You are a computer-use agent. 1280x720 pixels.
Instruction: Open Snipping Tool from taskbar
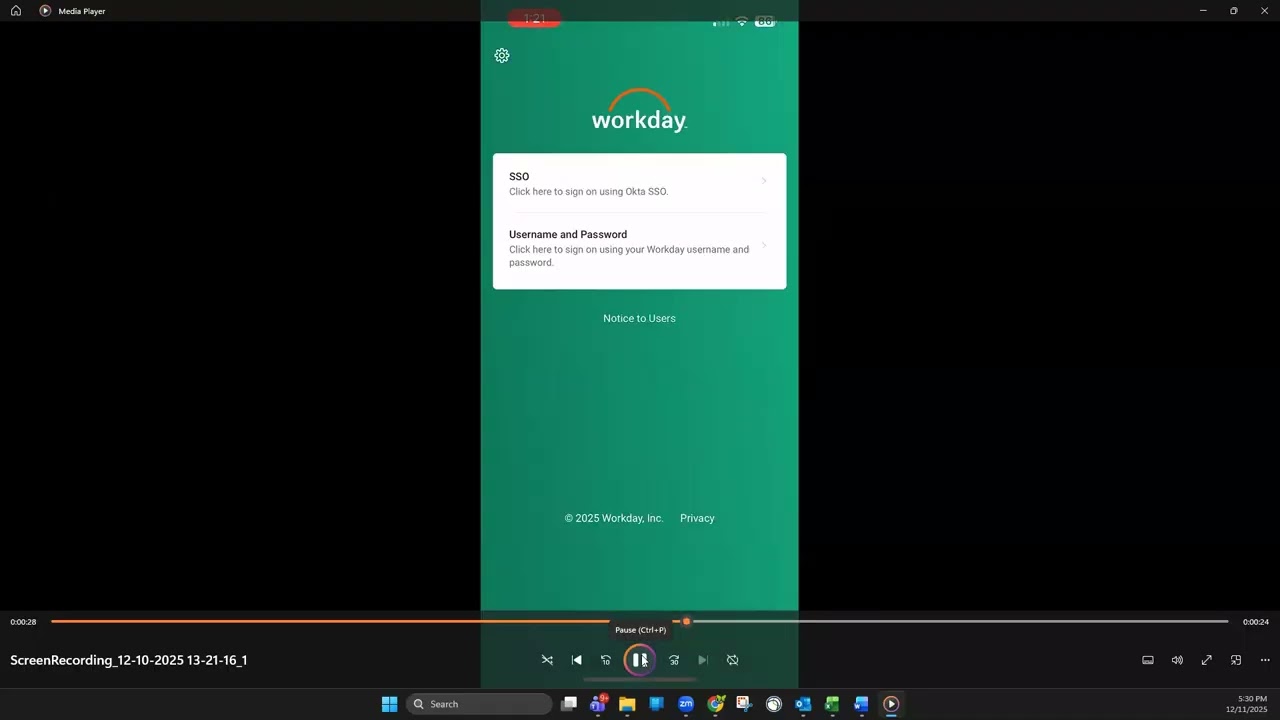pyautogui.click(x=744, y=704)
